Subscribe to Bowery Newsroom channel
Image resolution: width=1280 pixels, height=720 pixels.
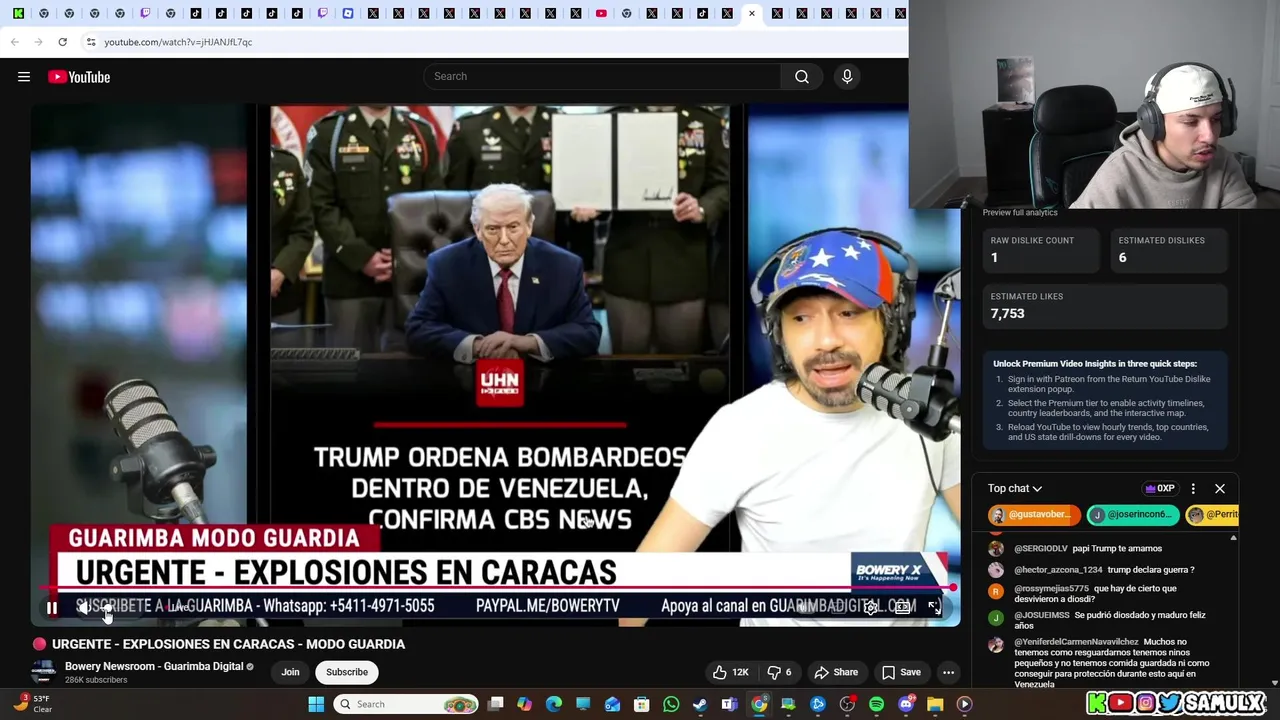[x=347, y=672]
